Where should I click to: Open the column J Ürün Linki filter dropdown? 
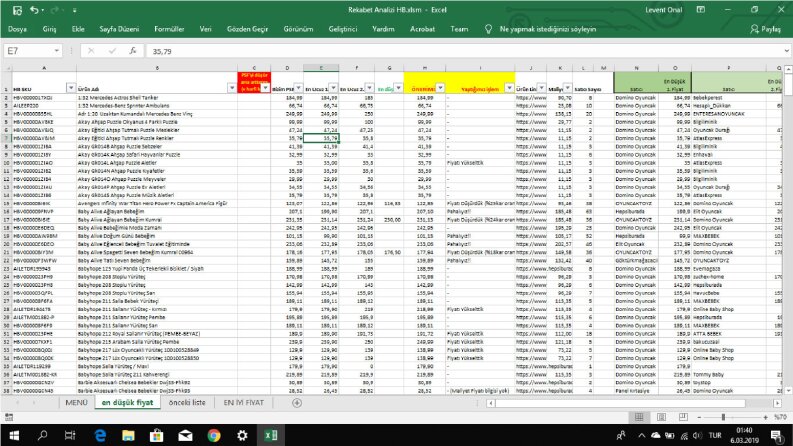coord(541,88)
